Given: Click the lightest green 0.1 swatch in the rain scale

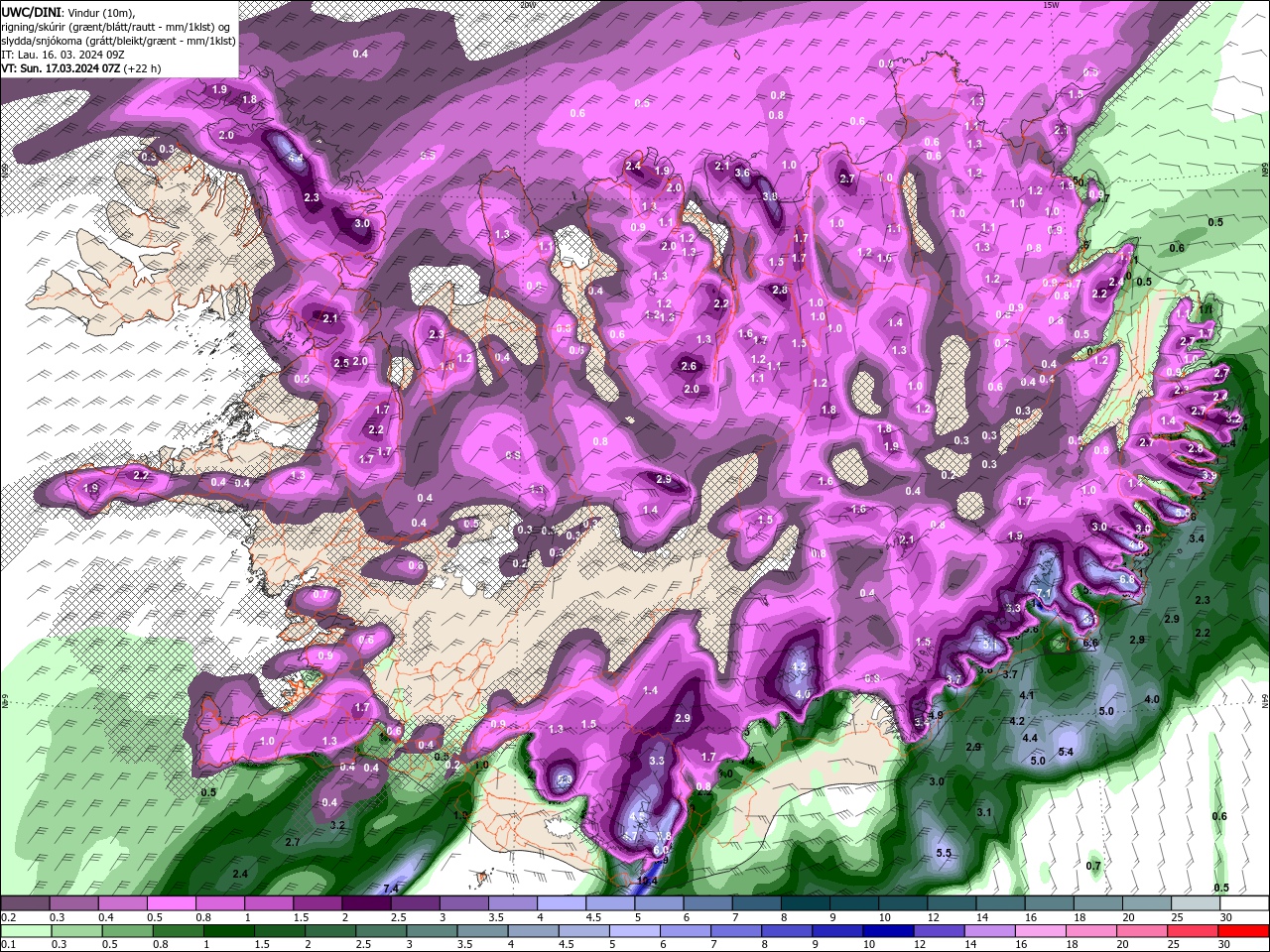Looking at the screenshot, I should 26,931.
